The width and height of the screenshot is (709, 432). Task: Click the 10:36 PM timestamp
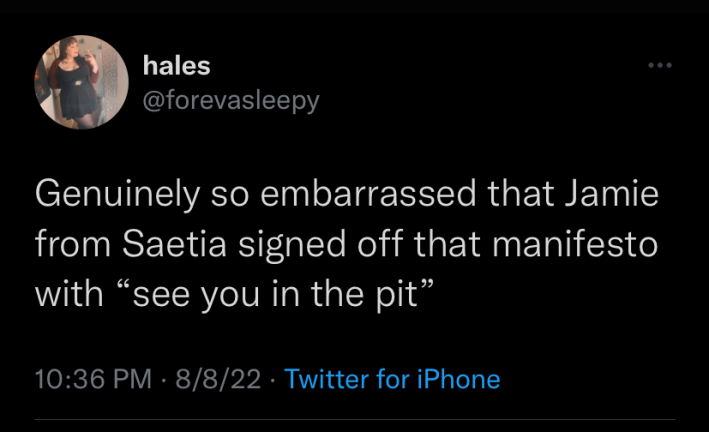point(93,380)
